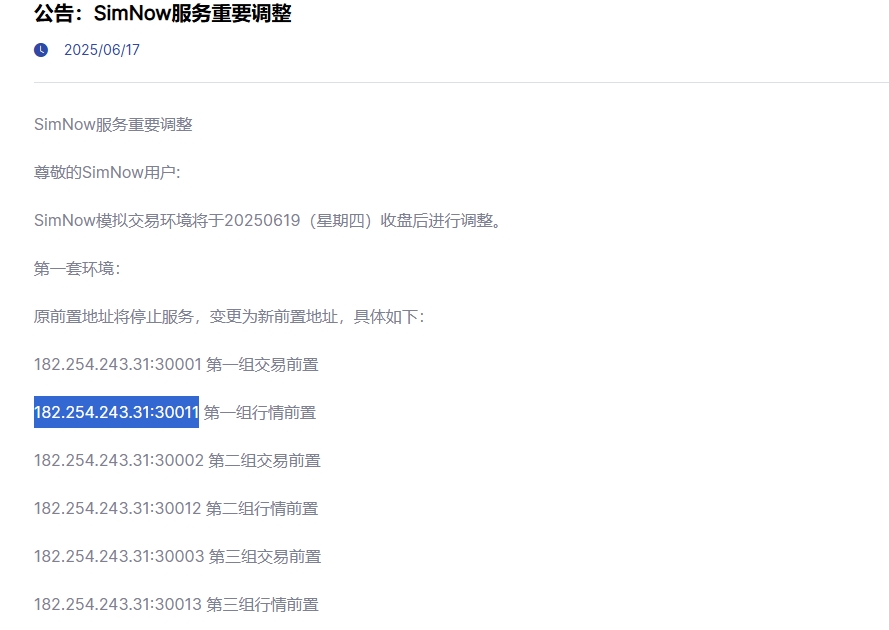
Task: Click the line 'SimNow服务重要调整' in the body
Action: tap(113, 124)
